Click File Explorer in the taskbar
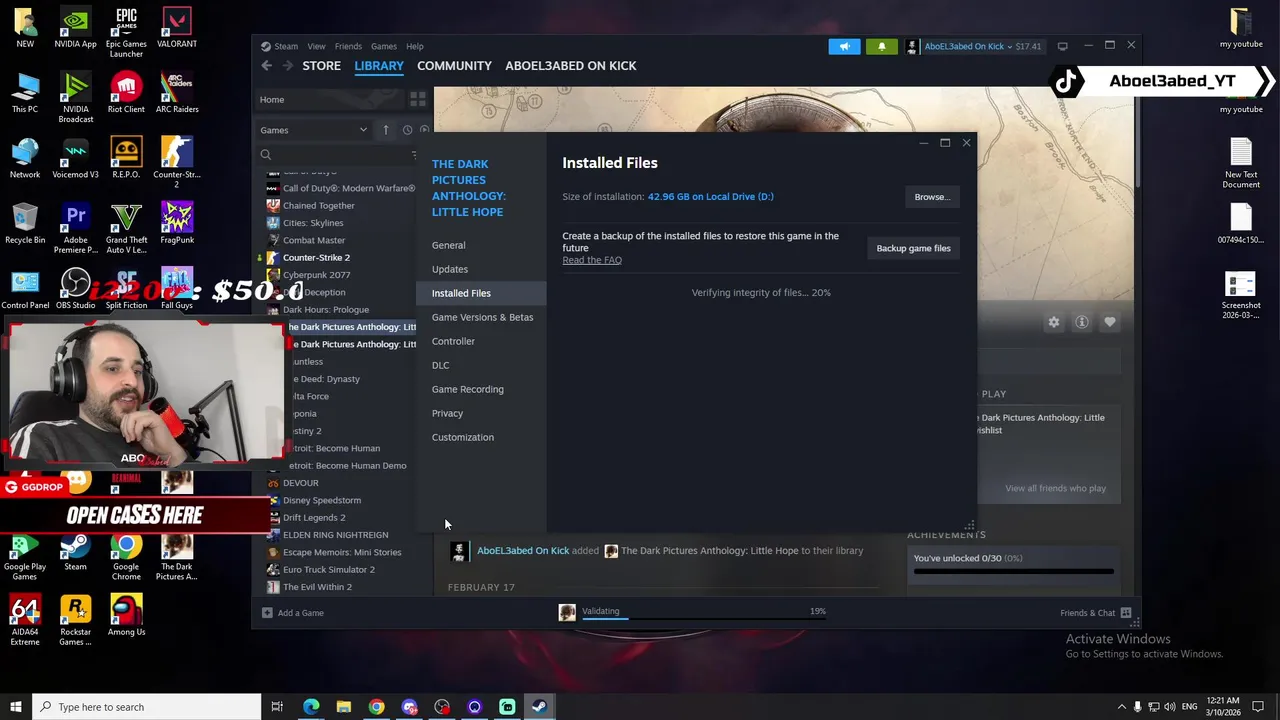 pos(343,707)
